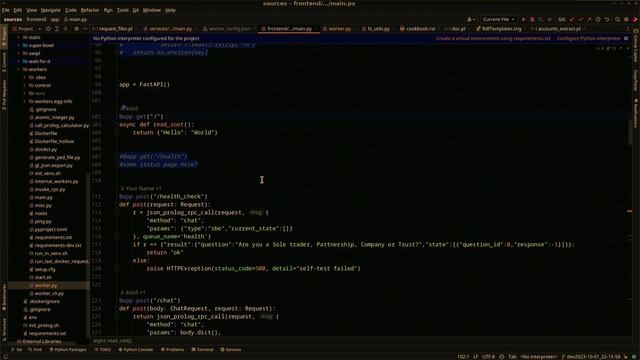Click the Git push arrow icon

pyautogui.click(x=589, y=20)
